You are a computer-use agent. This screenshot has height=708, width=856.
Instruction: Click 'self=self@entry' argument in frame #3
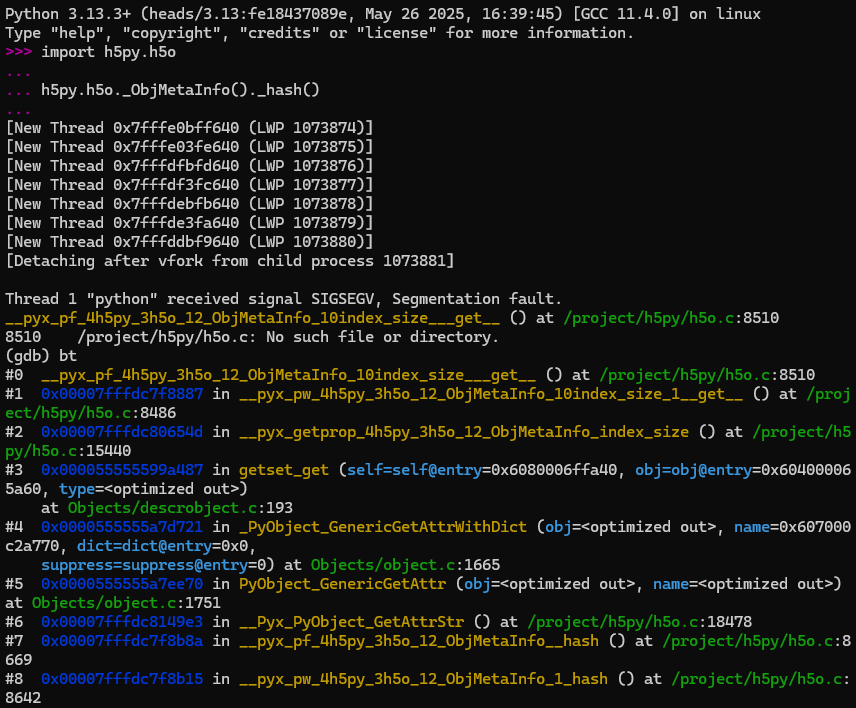point(414,471)
